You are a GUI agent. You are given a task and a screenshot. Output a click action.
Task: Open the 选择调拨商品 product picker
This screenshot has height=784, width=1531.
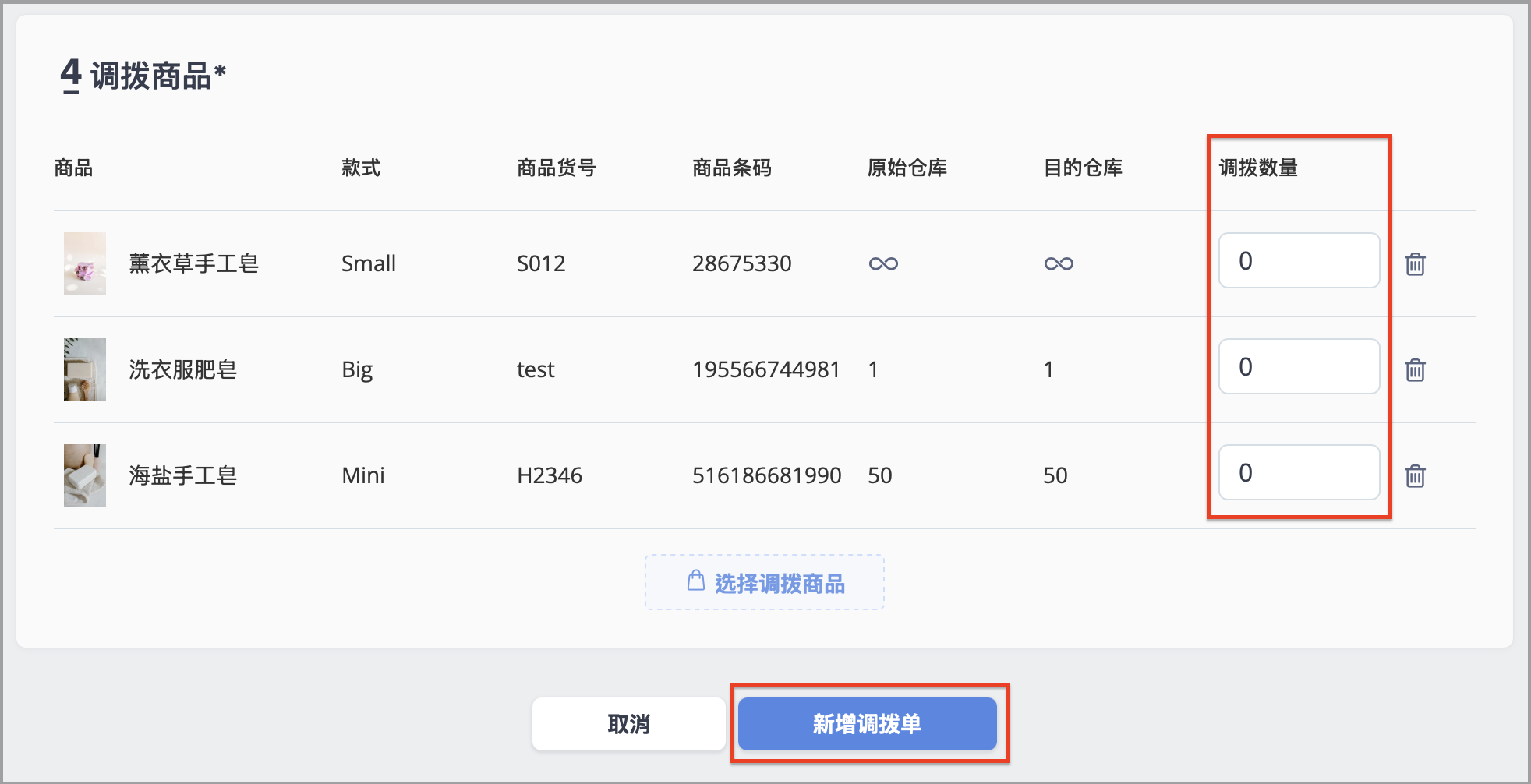(765, 582)
